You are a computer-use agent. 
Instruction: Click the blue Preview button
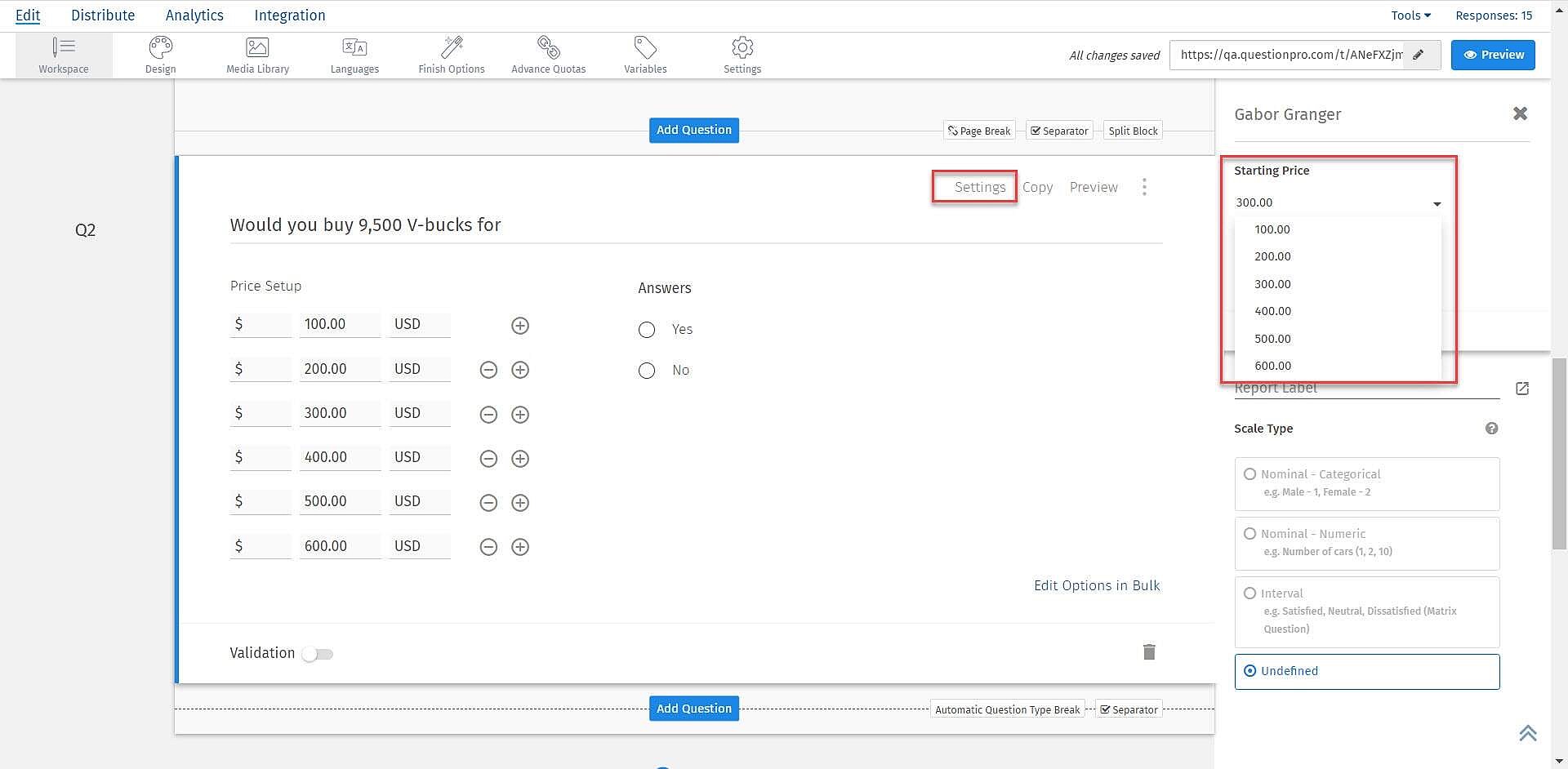point(1493,55)
